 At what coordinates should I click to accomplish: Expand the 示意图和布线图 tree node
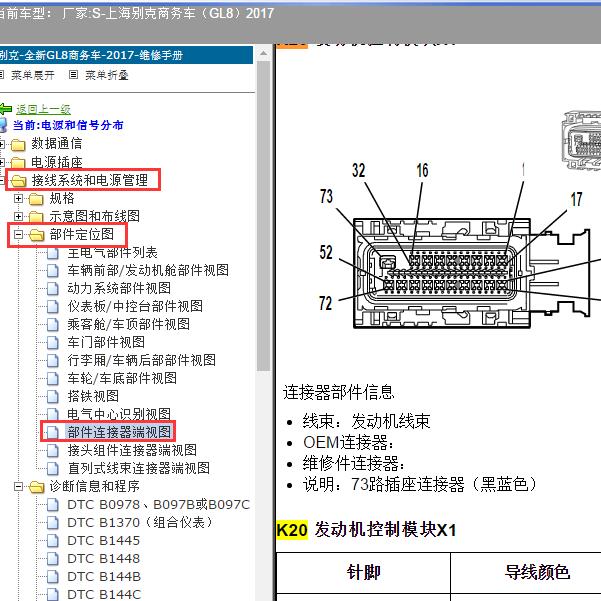click(18, 216)
